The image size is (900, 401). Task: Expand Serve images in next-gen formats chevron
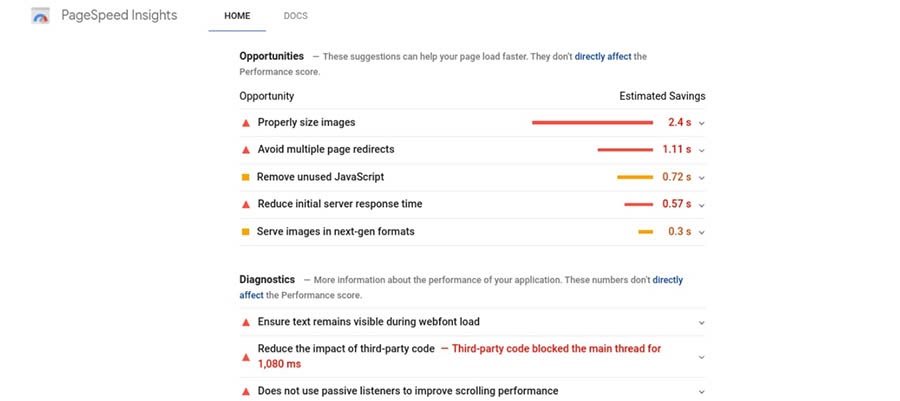tap(701, 232)
